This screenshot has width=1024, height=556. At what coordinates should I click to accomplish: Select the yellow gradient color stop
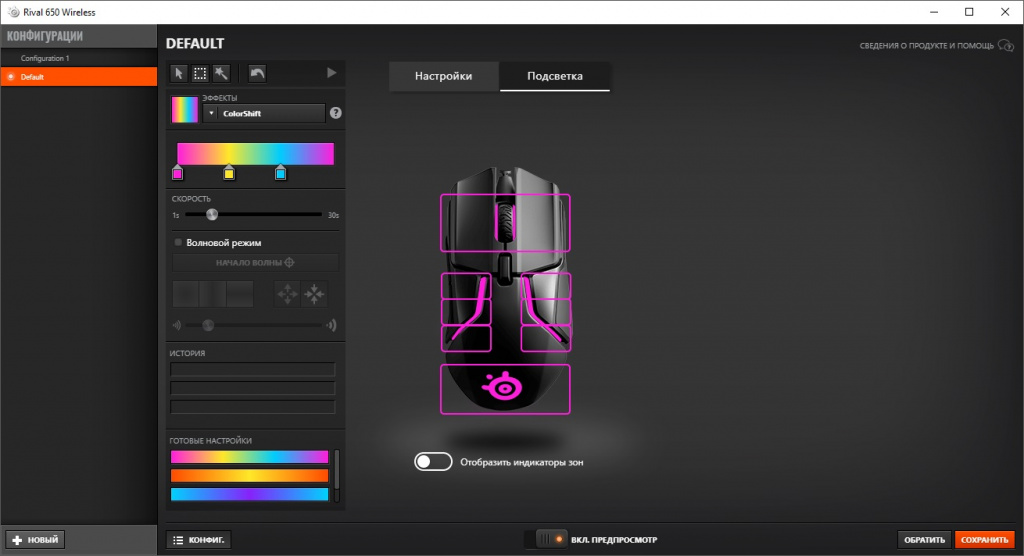(x=229, y=174)
